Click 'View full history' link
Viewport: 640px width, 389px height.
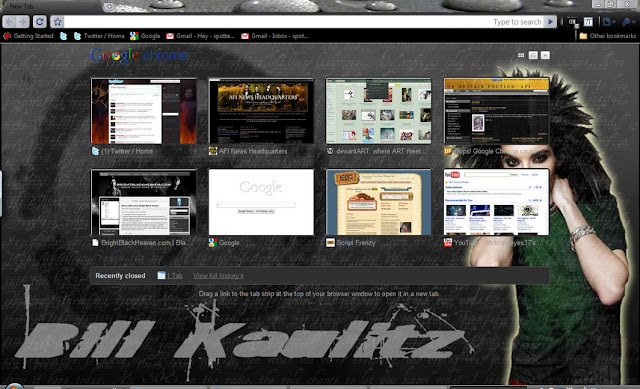click(x=218, y=276)
